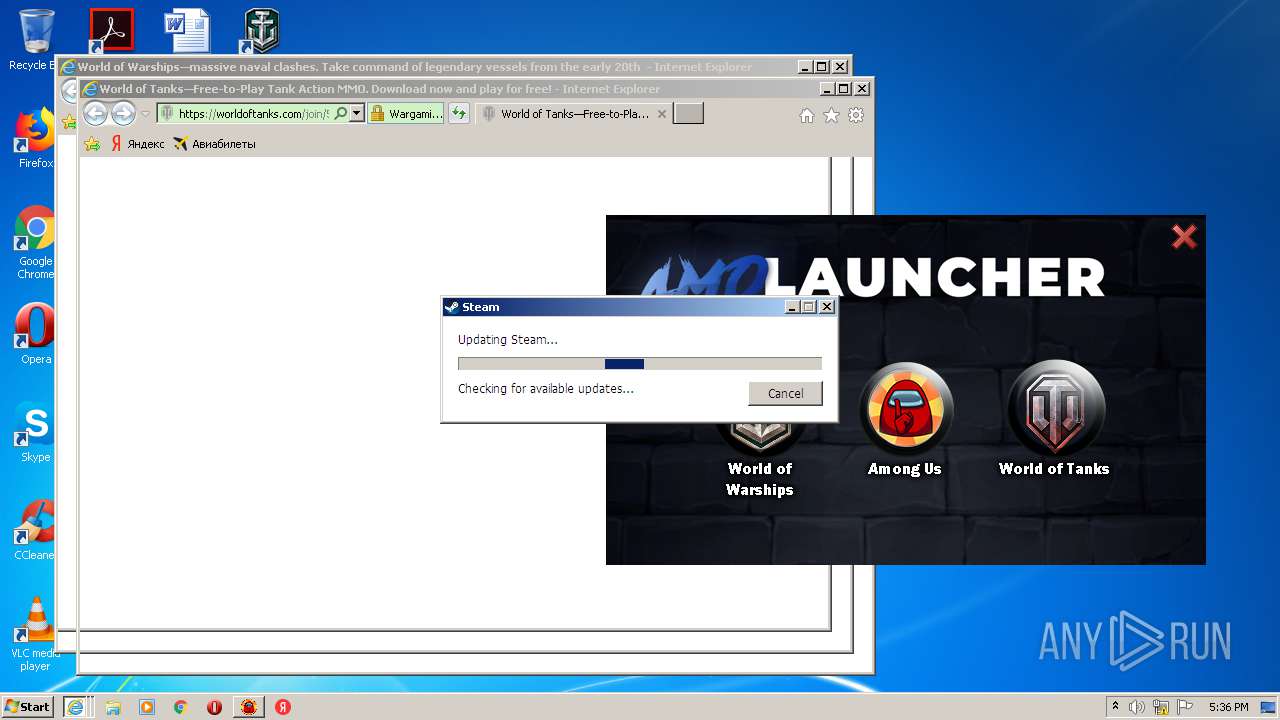Click Steam logo in the dialog title bar
This screenshot has height=720, width=1280.
point(452,307)
